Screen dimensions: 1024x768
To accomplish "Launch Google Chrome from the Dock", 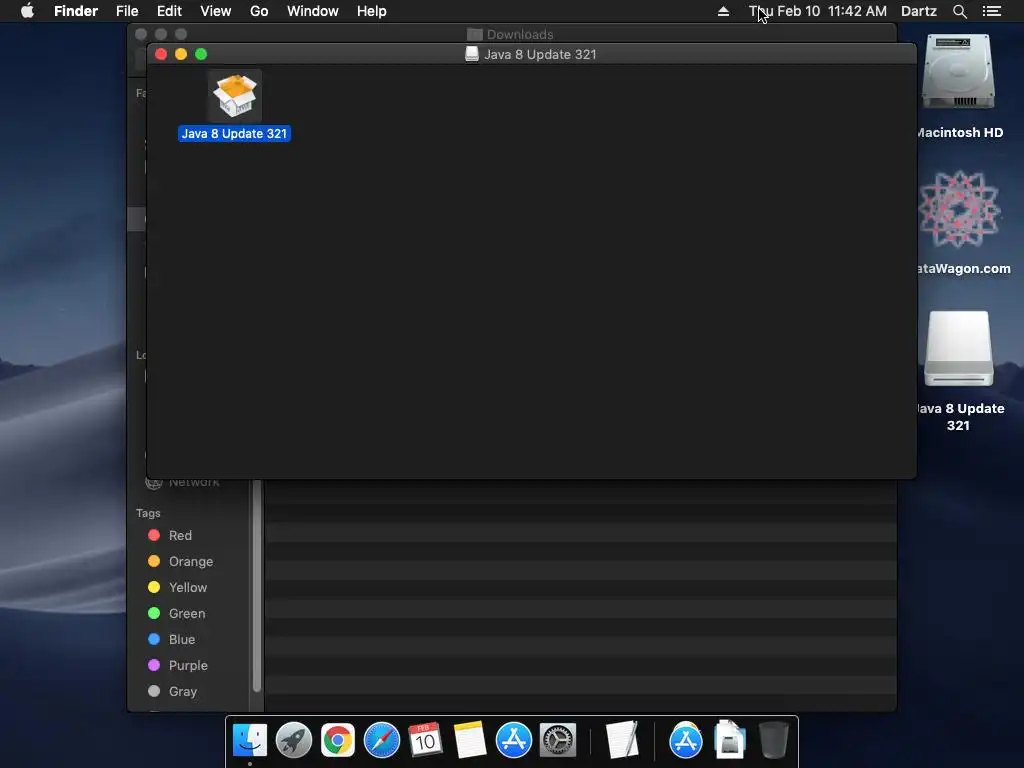I will tap(338, 740).
